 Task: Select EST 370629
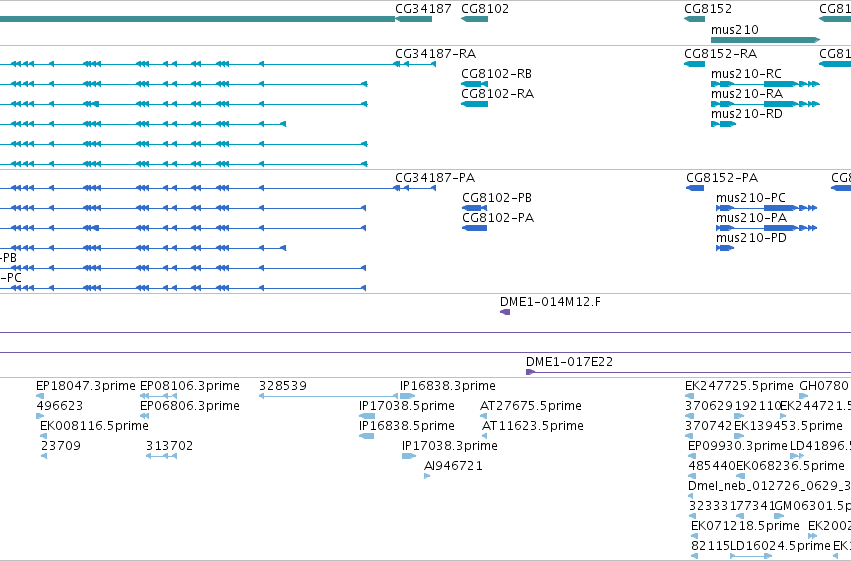tap(689, 416)
